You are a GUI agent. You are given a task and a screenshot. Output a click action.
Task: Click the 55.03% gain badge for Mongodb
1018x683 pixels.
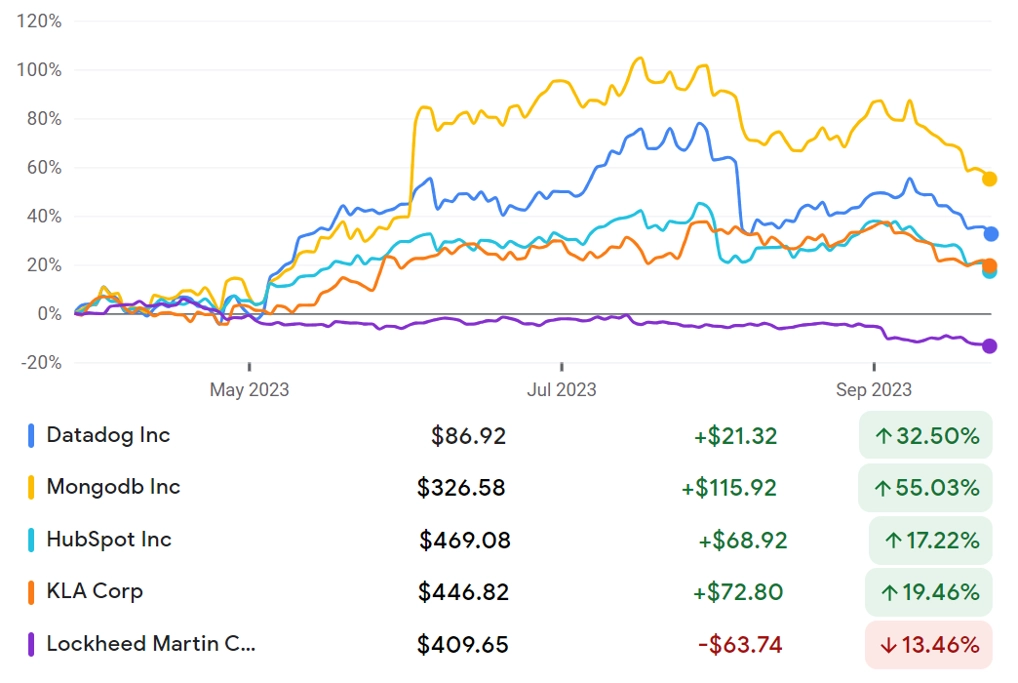tap(926, 488)
